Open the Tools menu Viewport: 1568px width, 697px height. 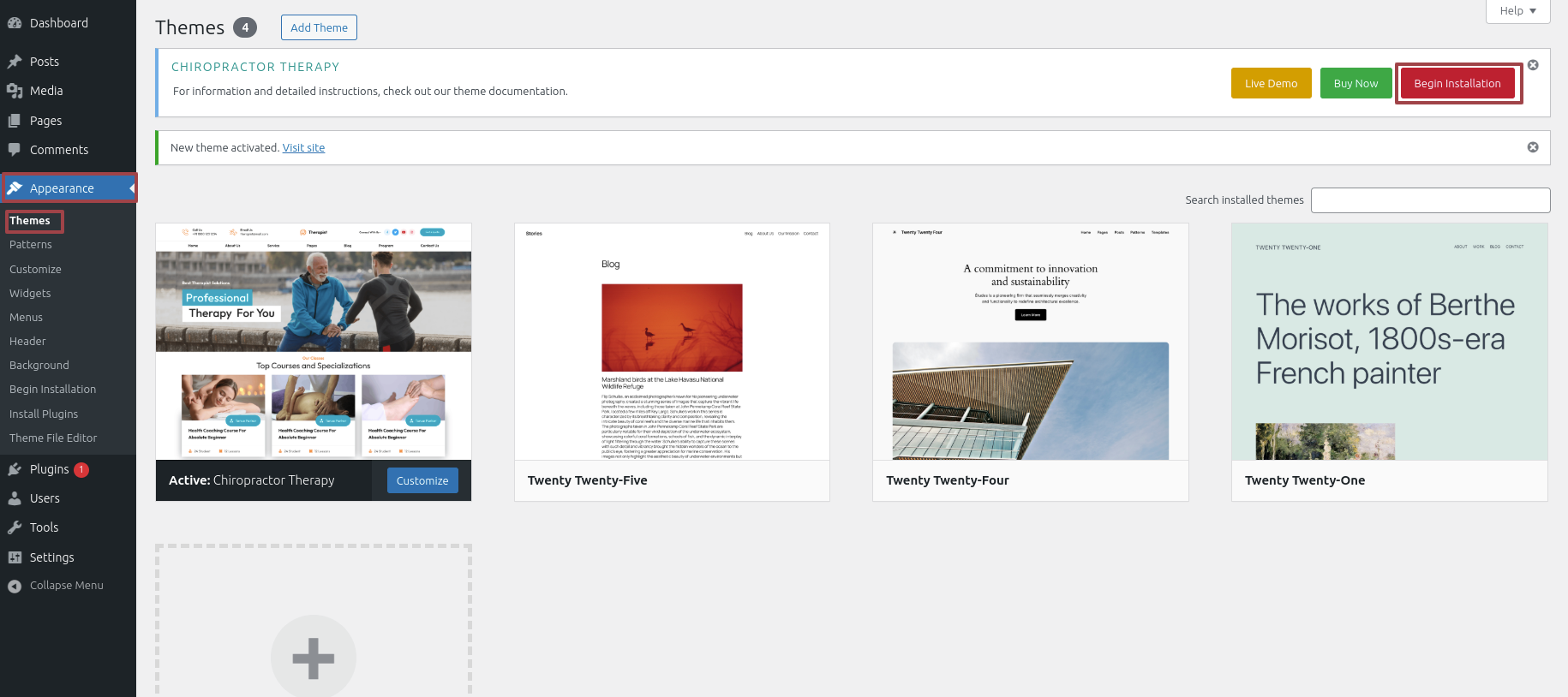68,527
